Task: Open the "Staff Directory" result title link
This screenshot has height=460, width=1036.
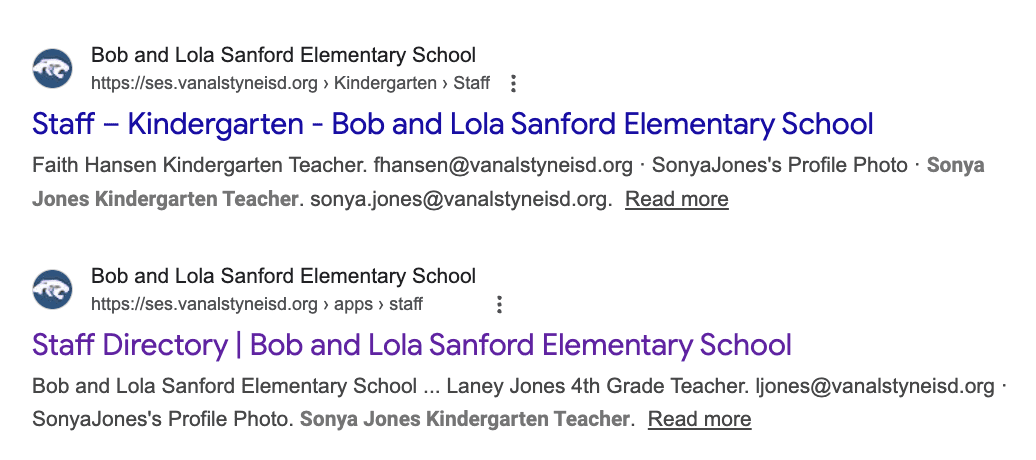Action: [x=411, y=346]
